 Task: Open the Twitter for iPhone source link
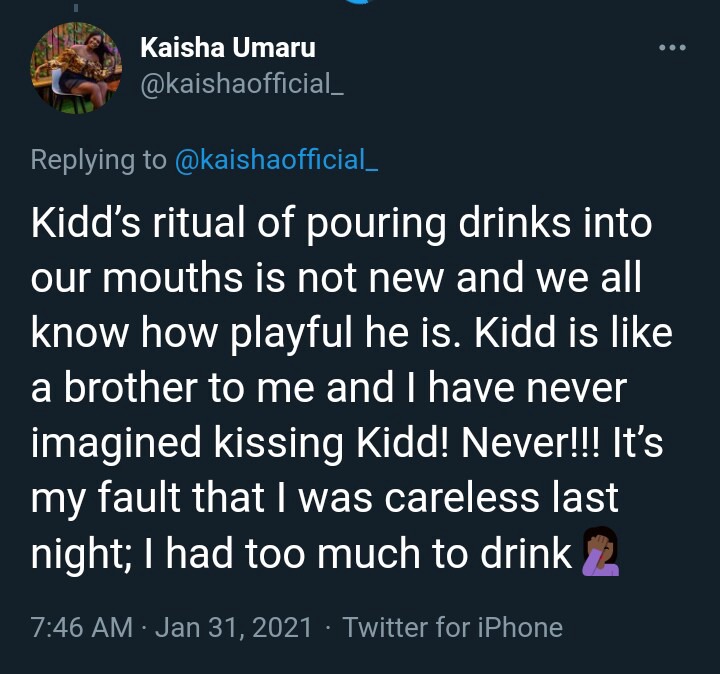tap(452, 627)
